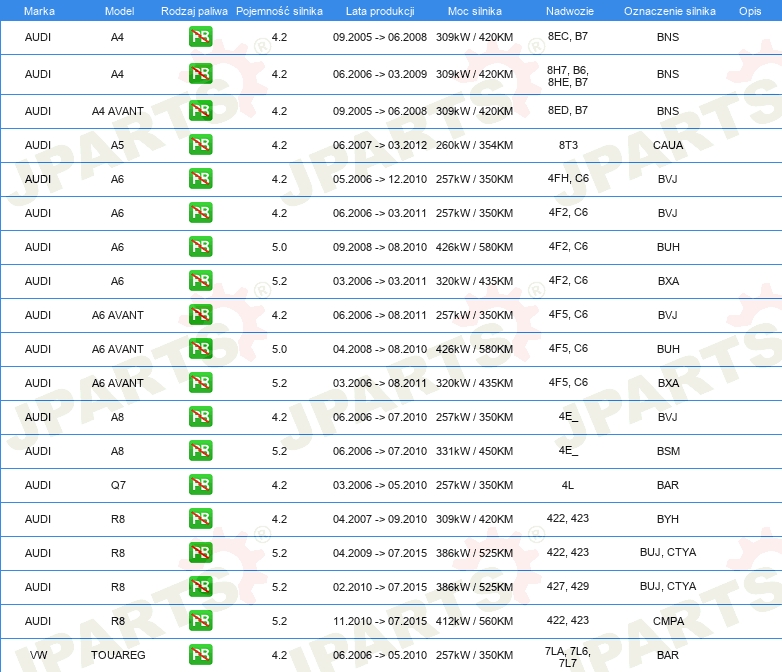Select the 4L body cell
782x672 pixels.
568,485
